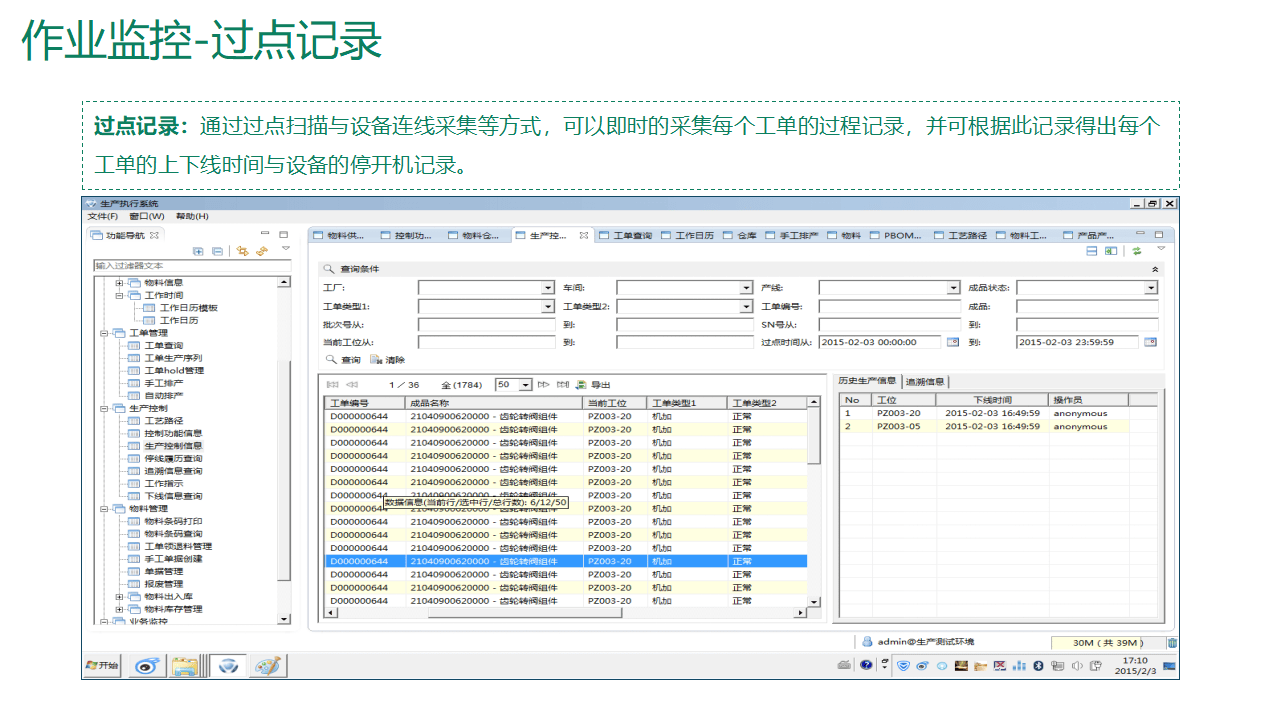Click the SN号从 input field

pos(889,324)
